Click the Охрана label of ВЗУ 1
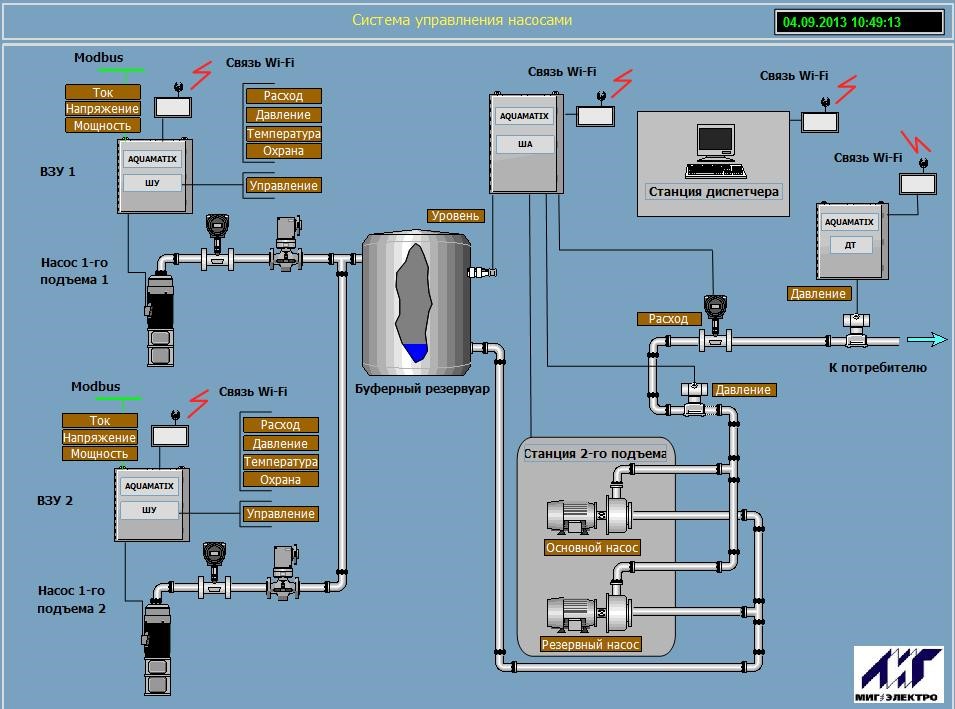Screen dimensions: 955x709 click(x=283, y=151)
